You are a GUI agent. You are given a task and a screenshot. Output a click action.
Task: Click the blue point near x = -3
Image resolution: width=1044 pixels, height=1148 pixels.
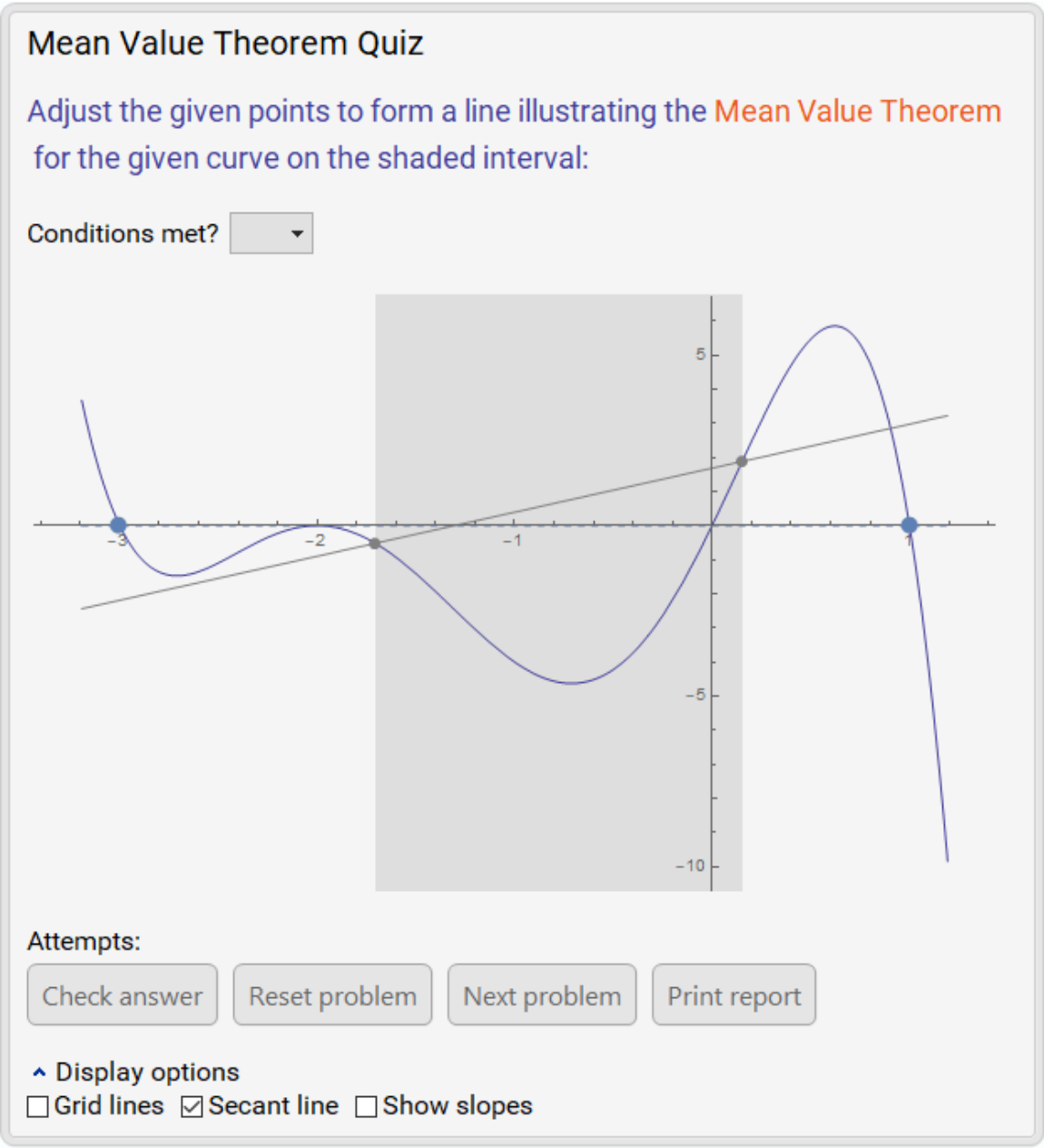[x=118, y=525]
